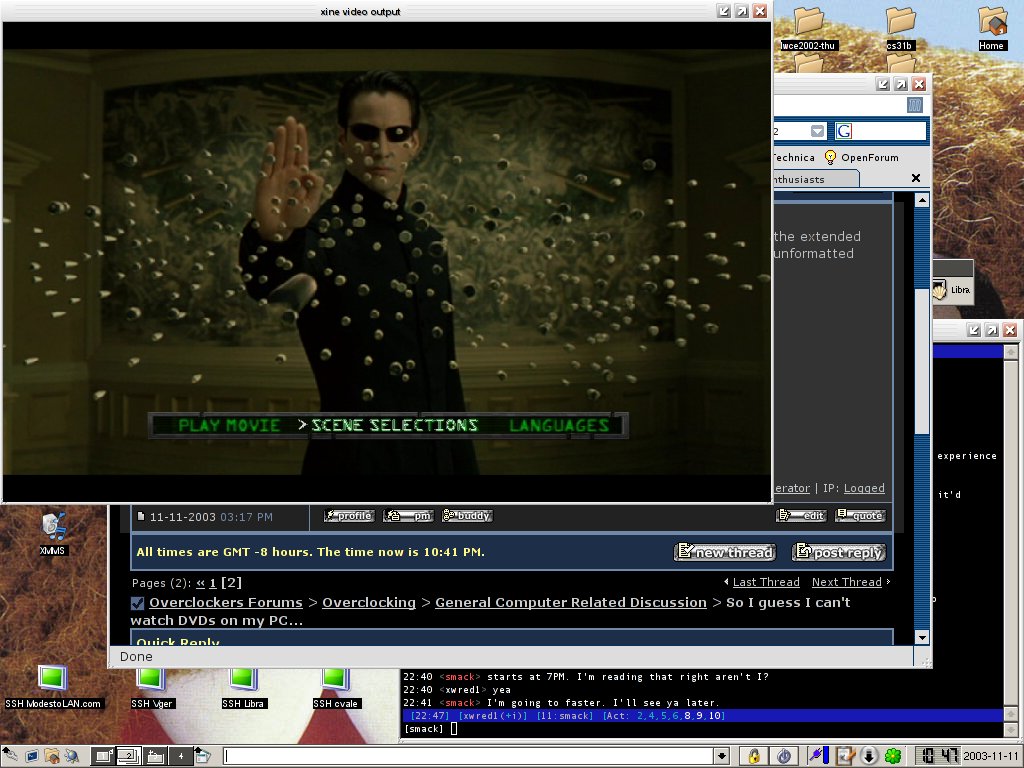1024x768 pixels.
Task: Select PLAY MOVIE in the DVD menu
Action: [229, 426]
